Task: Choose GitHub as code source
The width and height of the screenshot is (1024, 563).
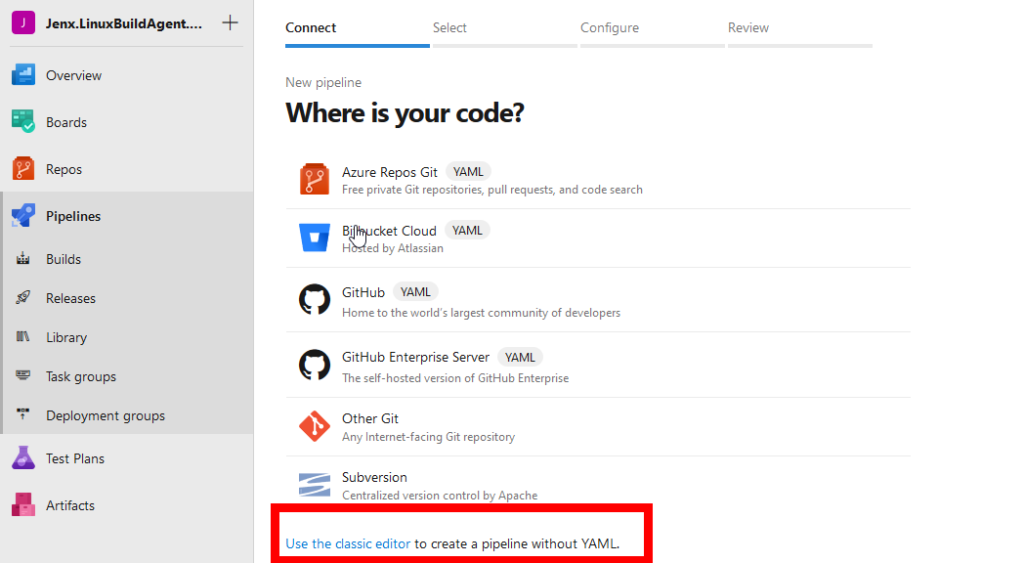Action: tap(598, 300)
